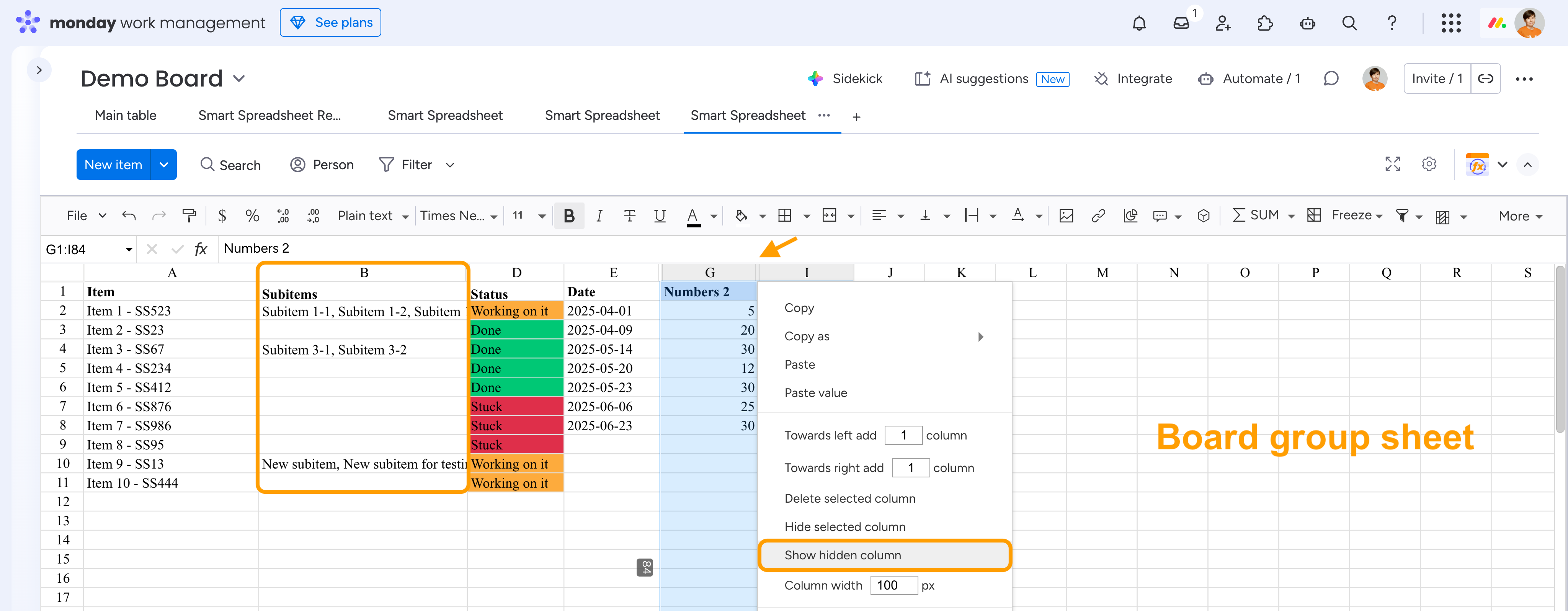1568x611 pixels.
Task: Toggle bold formatting
Action: tap(569, 216)
